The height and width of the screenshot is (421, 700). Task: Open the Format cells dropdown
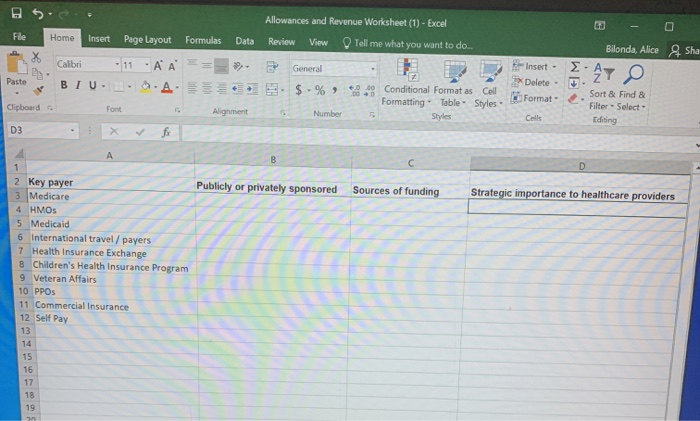[535, 98]
